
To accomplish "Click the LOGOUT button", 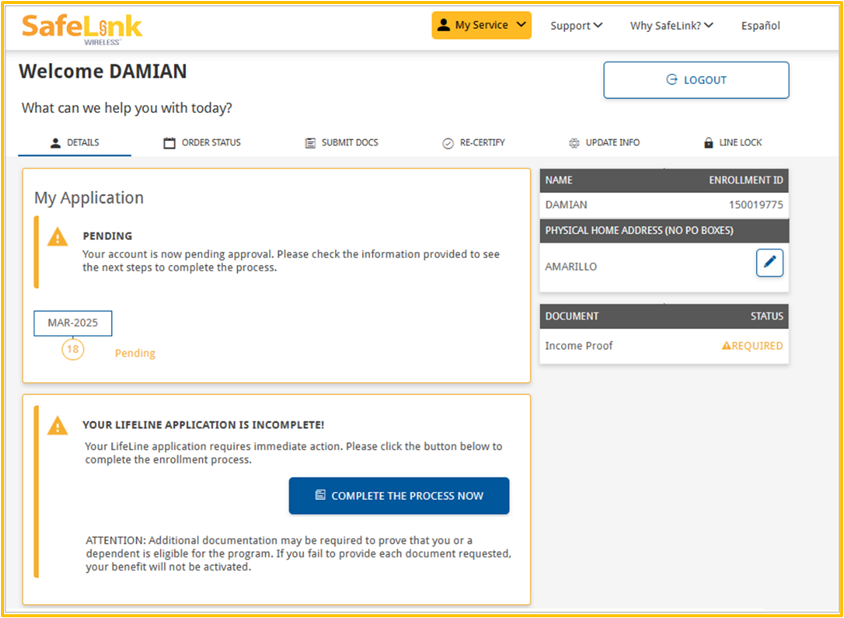I will click(696, 80).
